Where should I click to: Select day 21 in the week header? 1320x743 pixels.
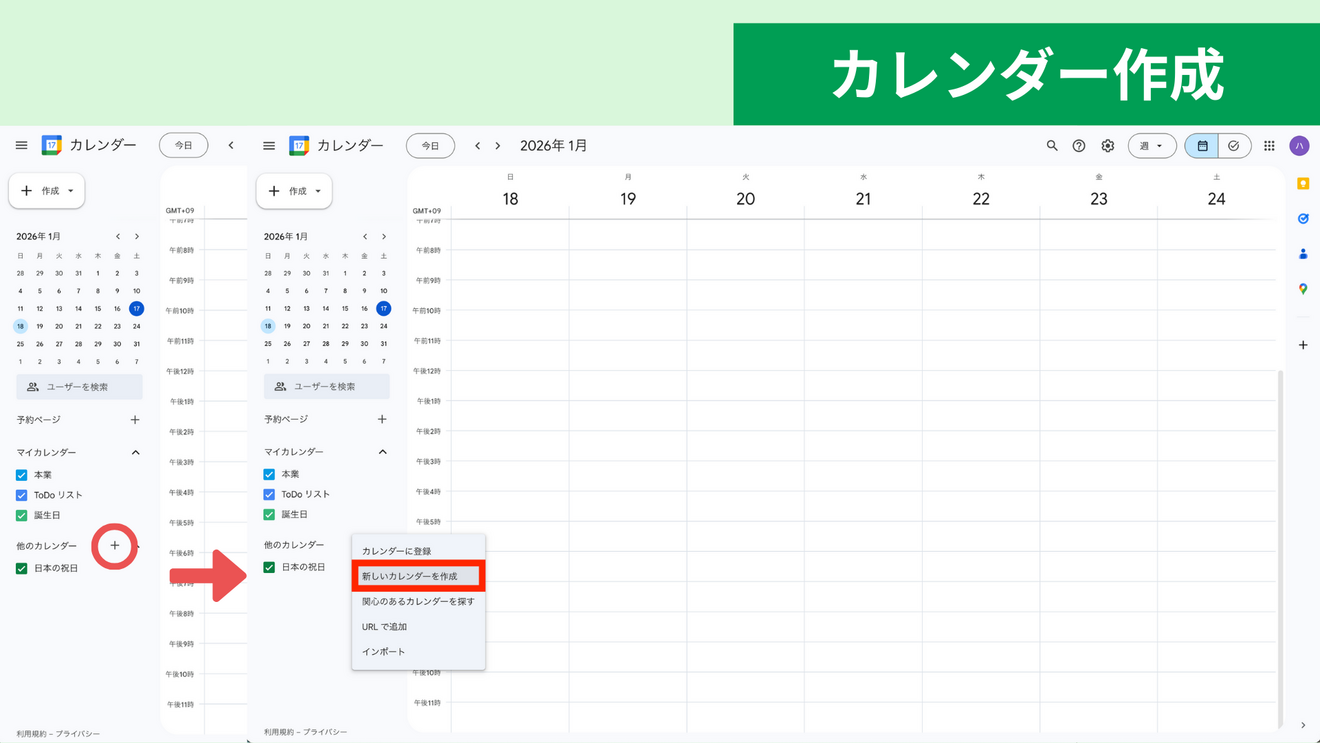(863, 199)
